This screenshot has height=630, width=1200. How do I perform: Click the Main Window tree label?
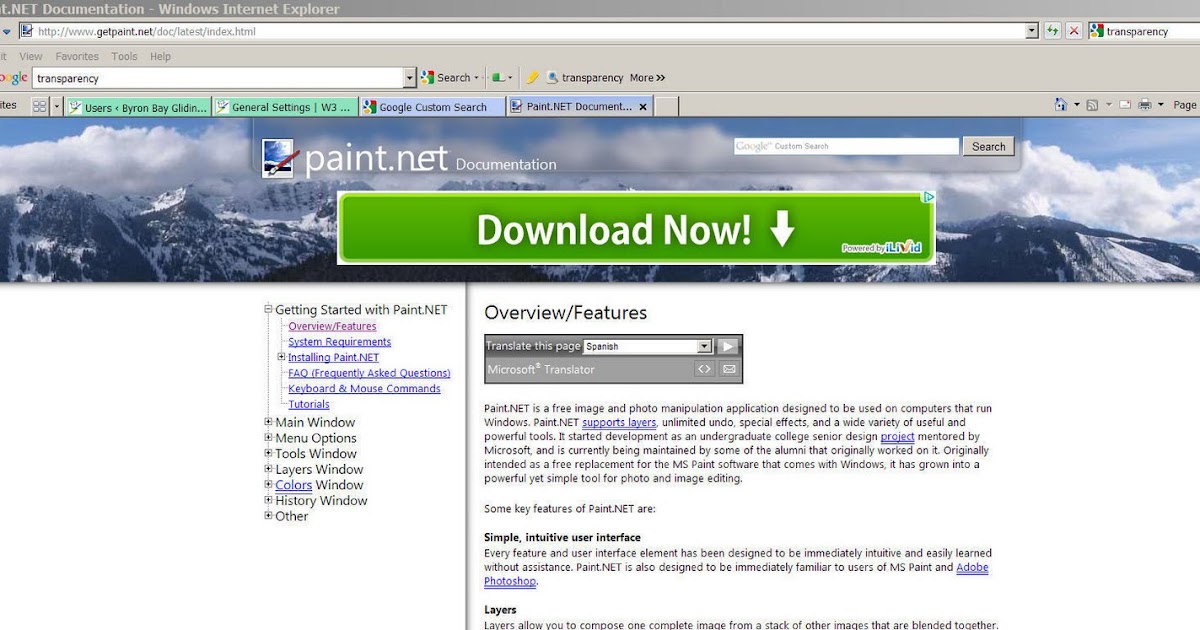coord(315,422)
